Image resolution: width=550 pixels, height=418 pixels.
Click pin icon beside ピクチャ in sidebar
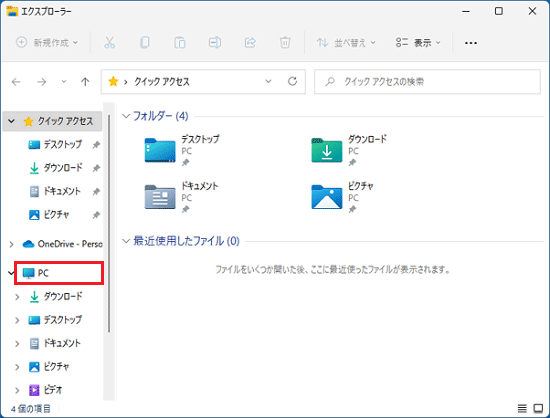[x=96, y=215]
